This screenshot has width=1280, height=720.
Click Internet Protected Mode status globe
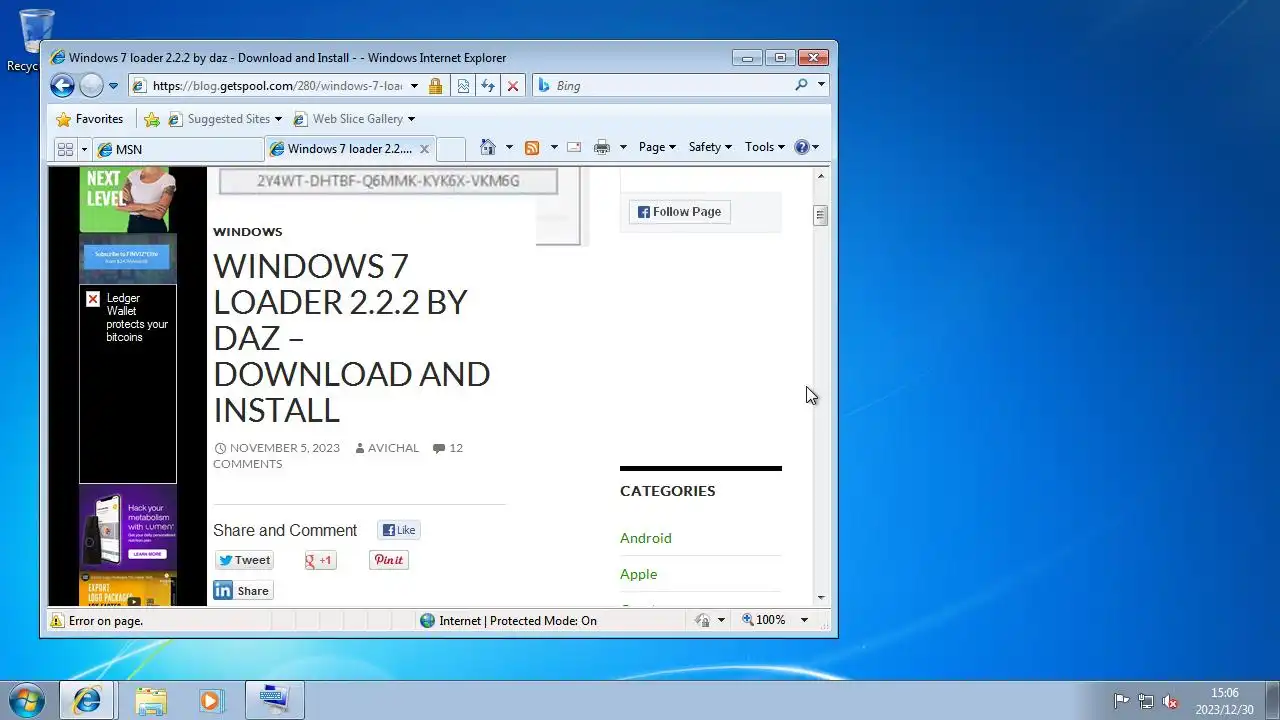pos(427,621)
